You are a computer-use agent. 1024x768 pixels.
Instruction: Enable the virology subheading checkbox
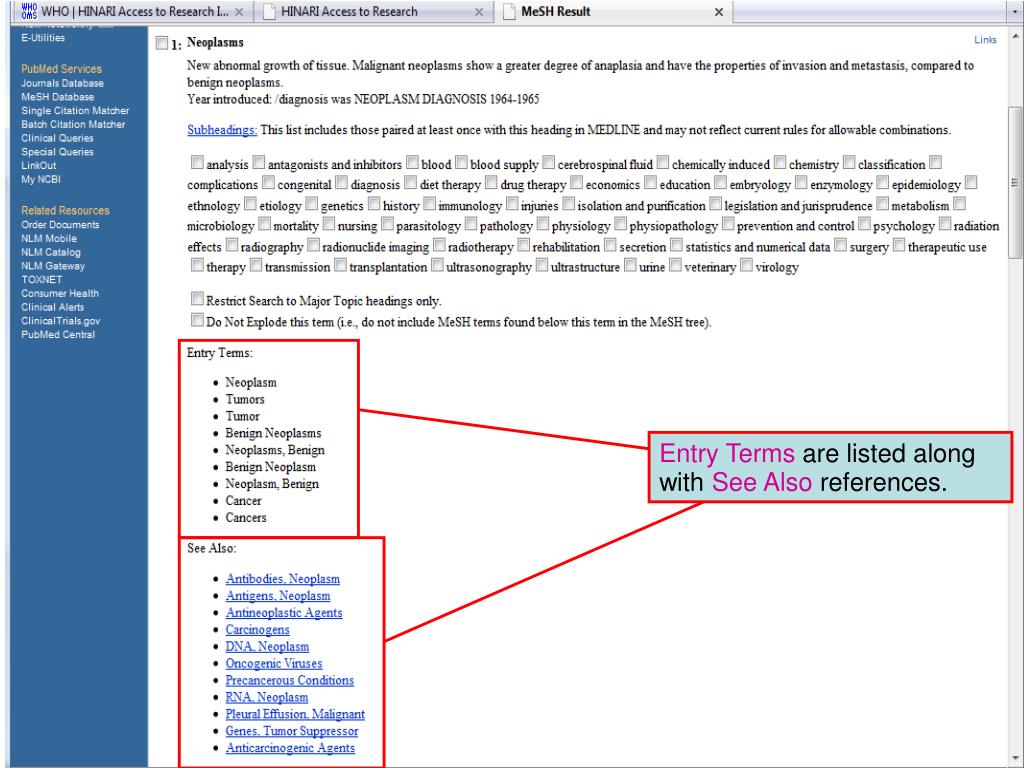click(746, 265)
